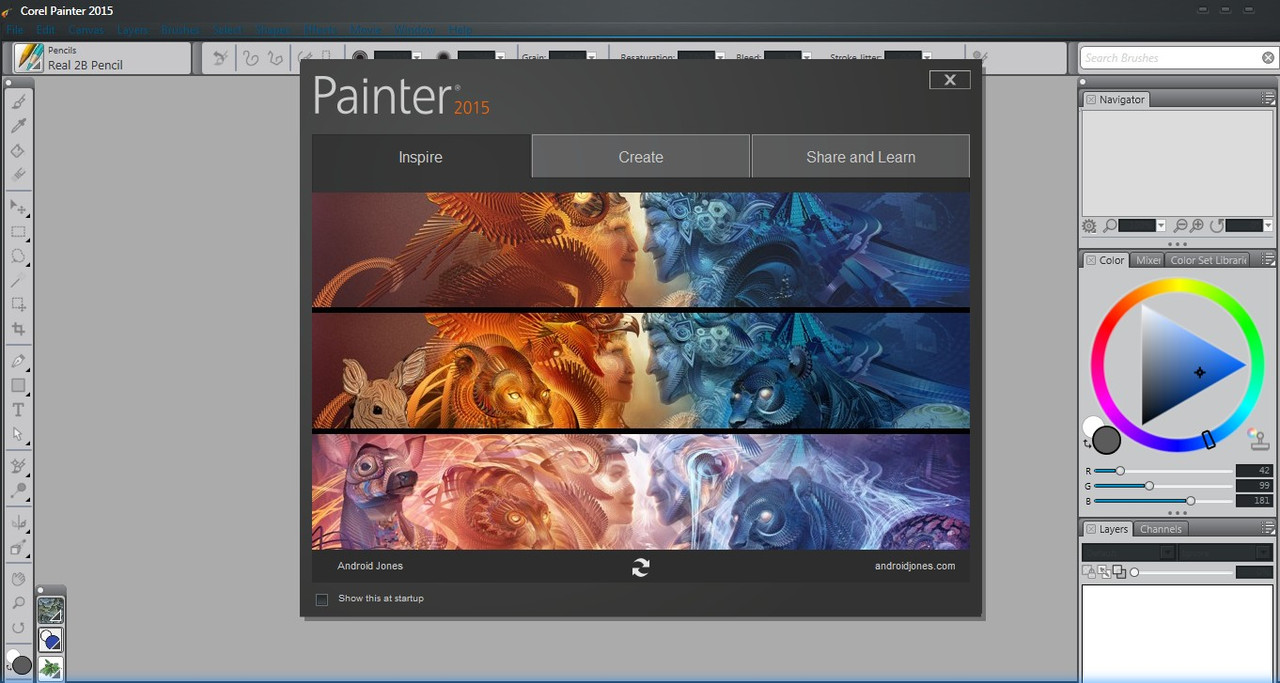Screen dimensions: 1280x683
Task: Select the Brush tool in the toolbox
Action: click(x=18, y=102)
